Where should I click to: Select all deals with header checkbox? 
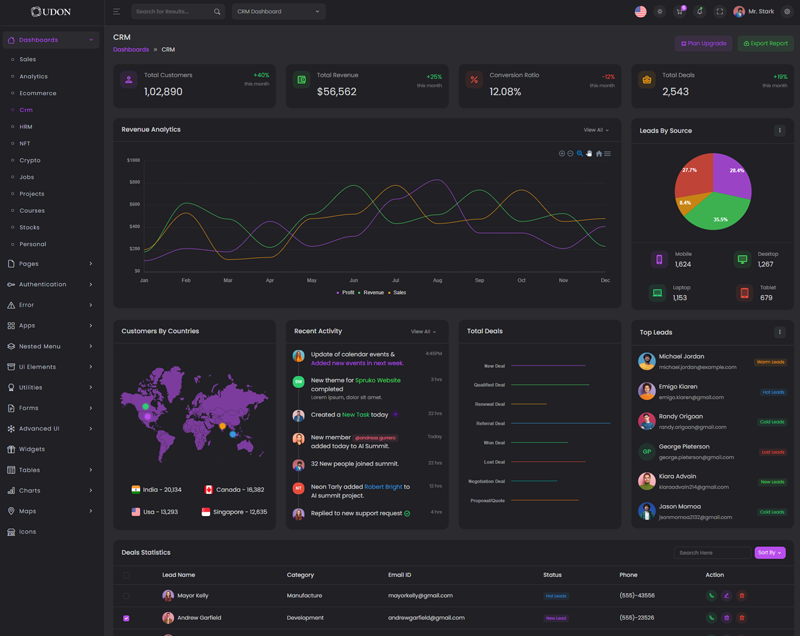(126, 575)
